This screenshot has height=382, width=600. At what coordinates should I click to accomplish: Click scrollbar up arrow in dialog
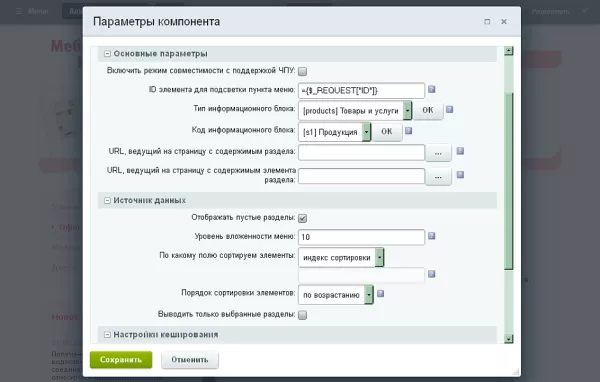(509, 51)
